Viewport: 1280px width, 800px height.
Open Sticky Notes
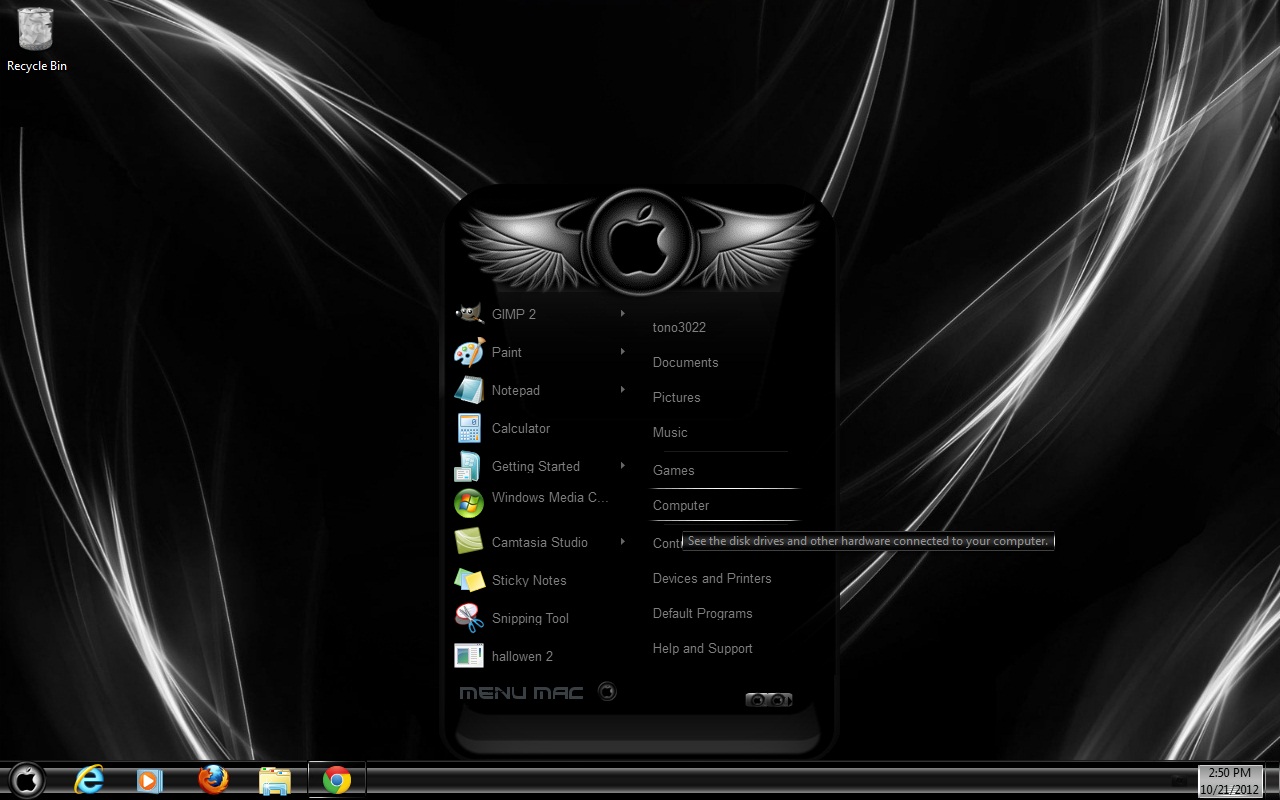click(x=528, y=580)
